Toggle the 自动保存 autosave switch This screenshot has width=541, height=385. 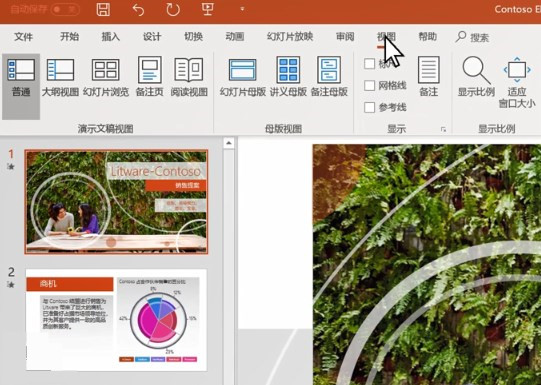coord(65,9)
